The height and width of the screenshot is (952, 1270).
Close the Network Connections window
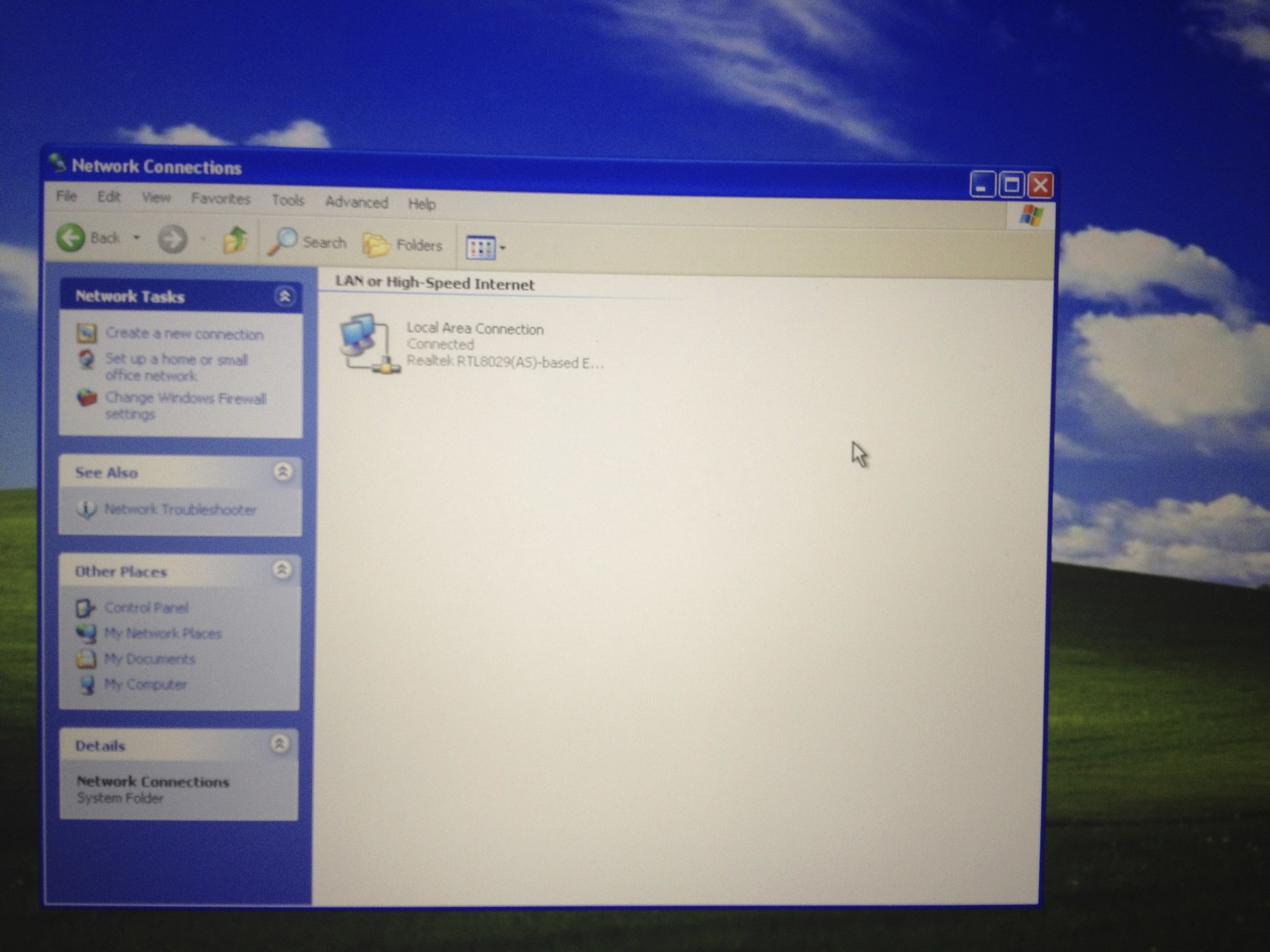[x=1040, y=185]
